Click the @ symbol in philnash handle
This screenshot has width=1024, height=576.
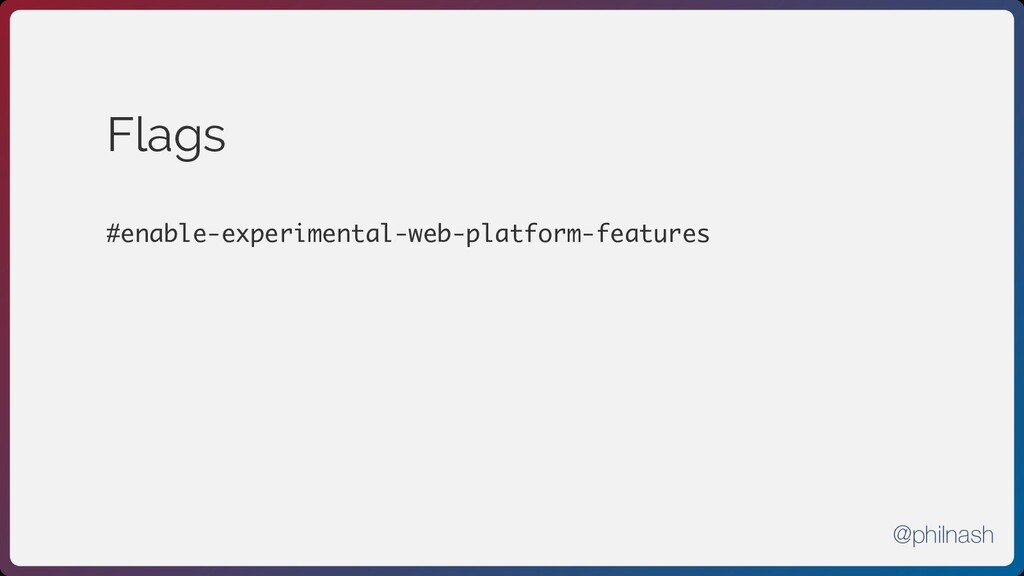point(902,535)
